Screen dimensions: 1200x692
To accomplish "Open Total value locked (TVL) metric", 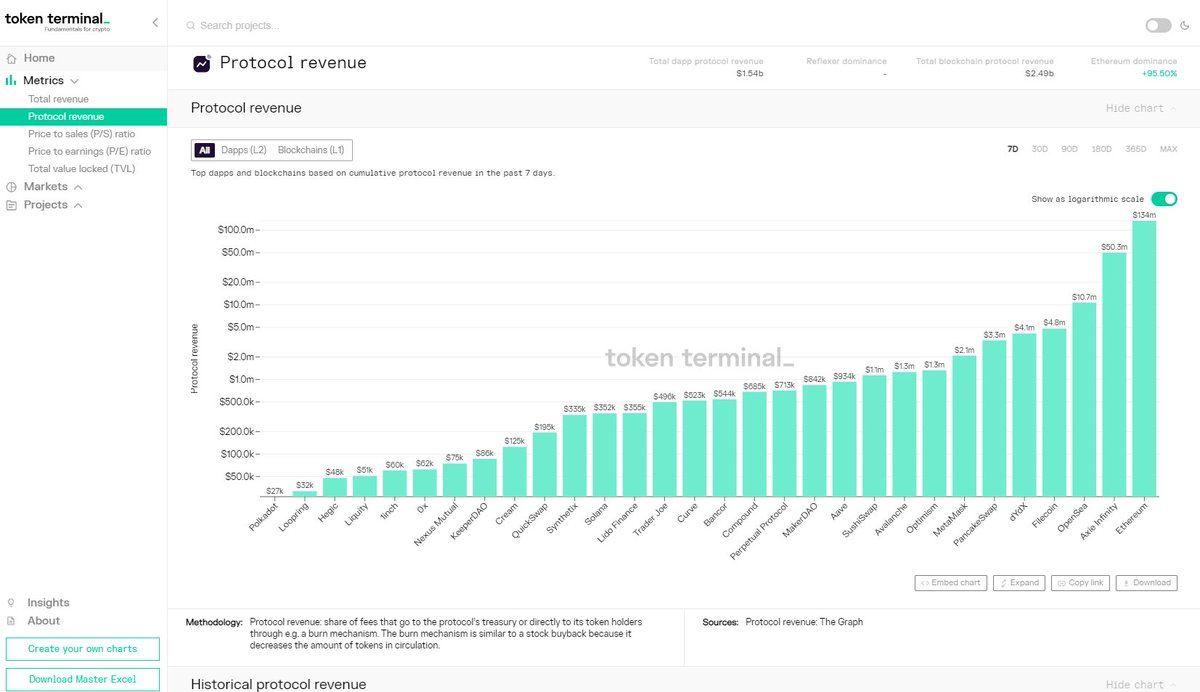I will click(x=84, y=169).
